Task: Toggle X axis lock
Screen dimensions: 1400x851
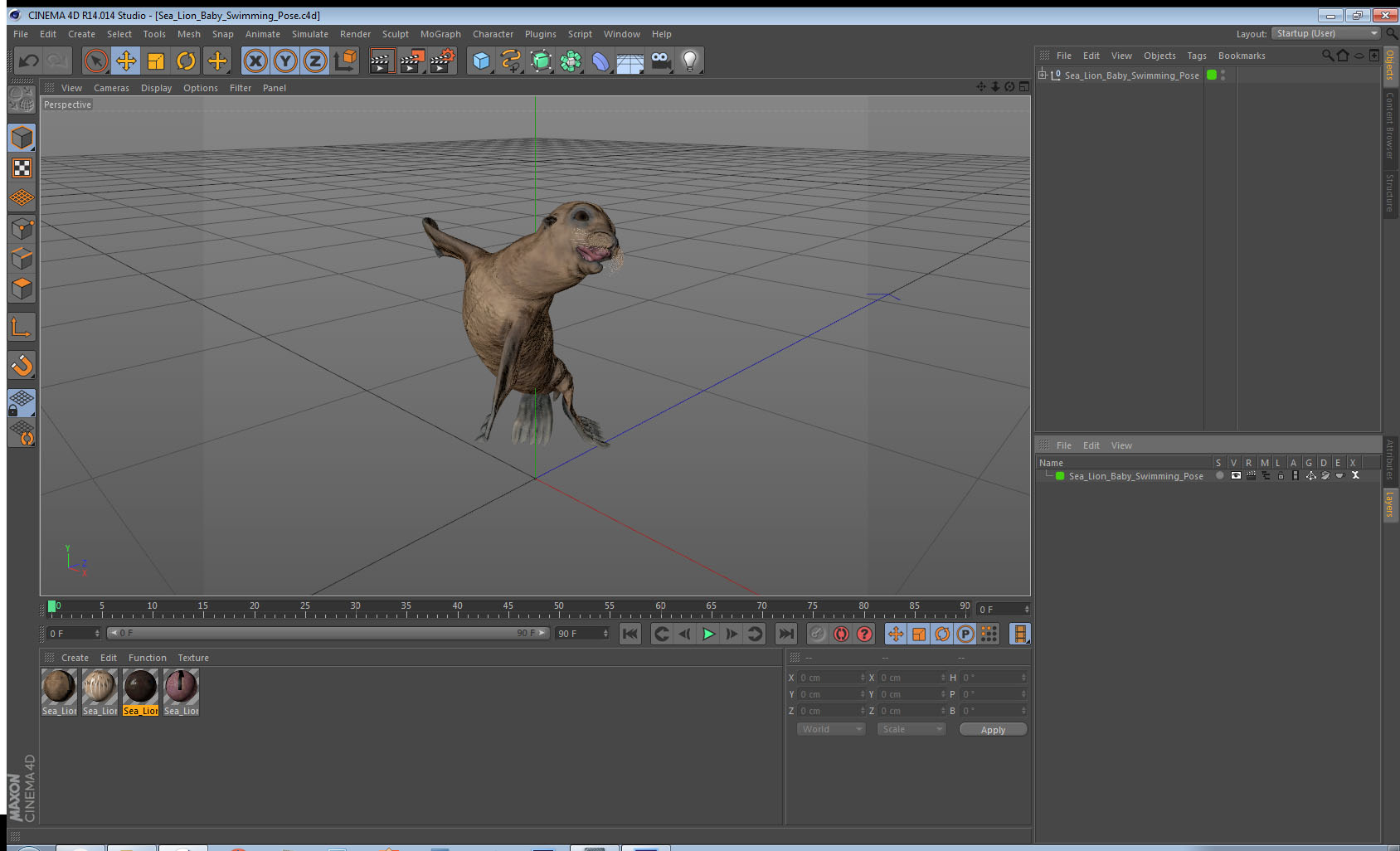Action: (255, 61)
